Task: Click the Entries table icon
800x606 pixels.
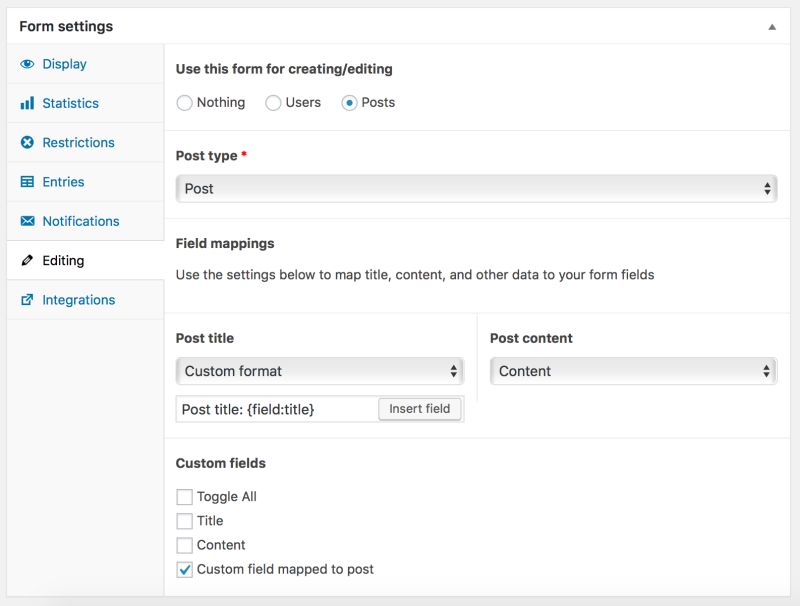Action: pyautogui.click(x=26, y=182)
